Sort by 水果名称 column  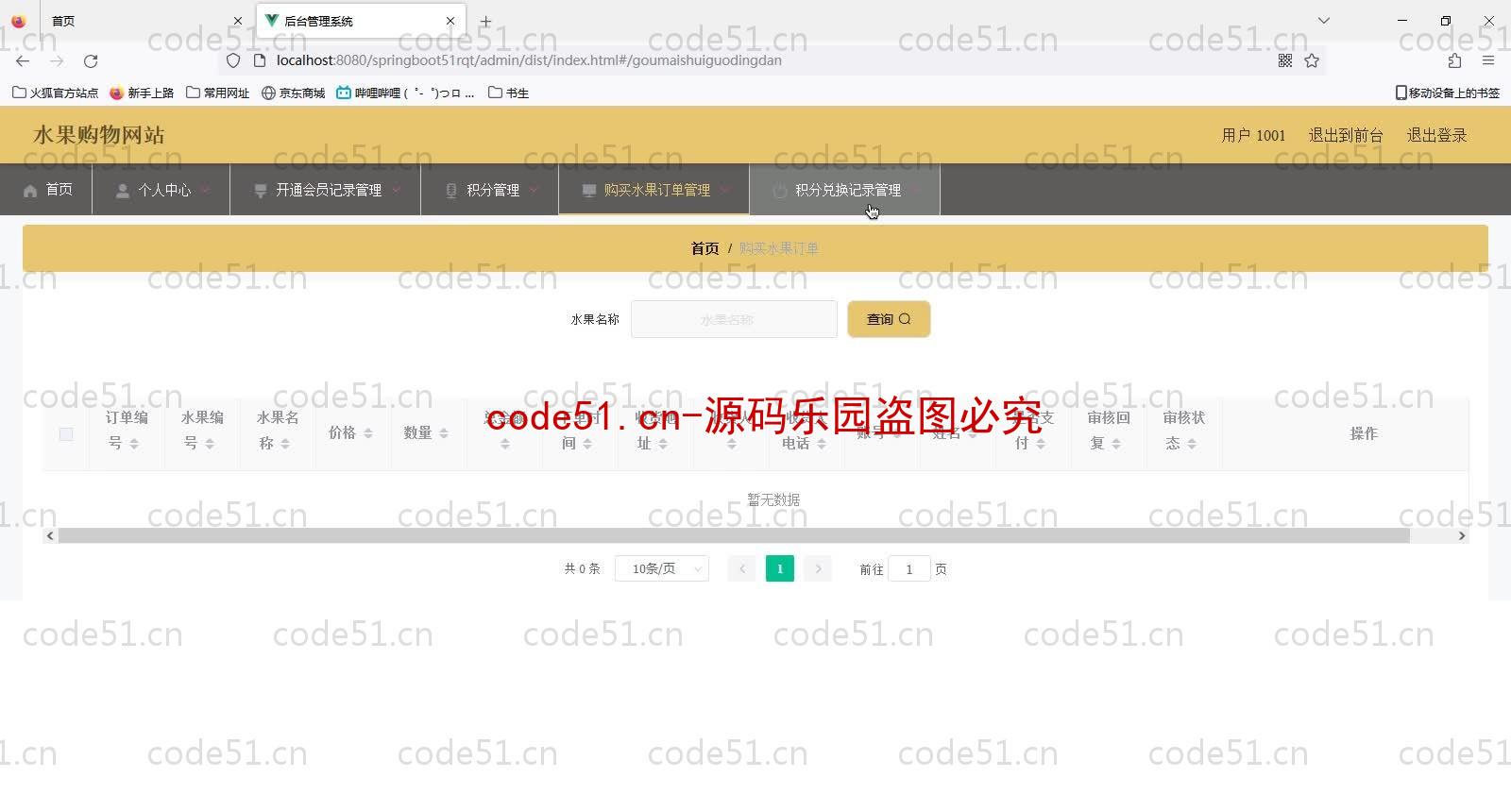(x=285, y=443)
